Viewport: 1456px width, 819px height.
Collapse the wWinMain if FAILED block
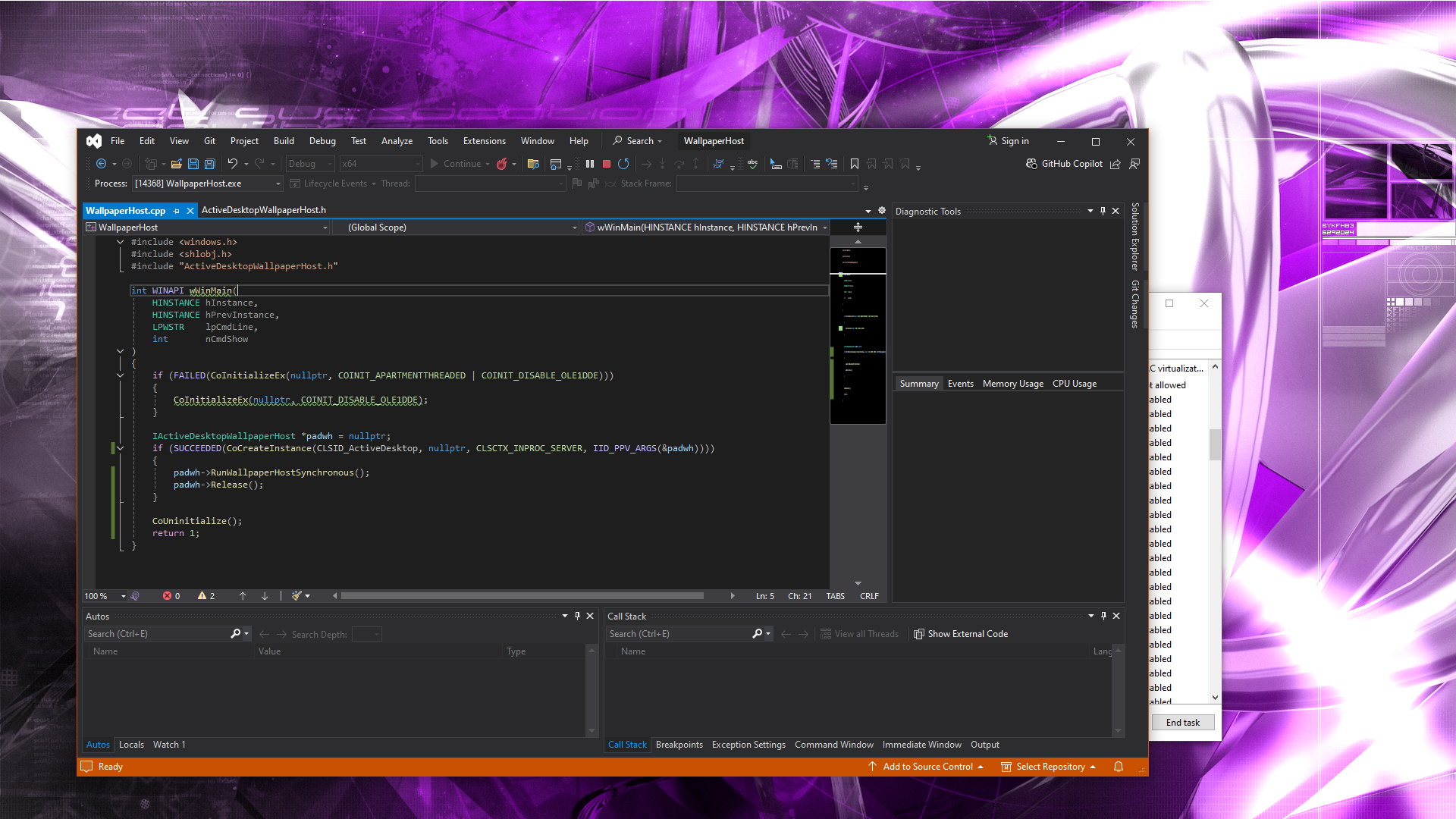pos(120,375)
